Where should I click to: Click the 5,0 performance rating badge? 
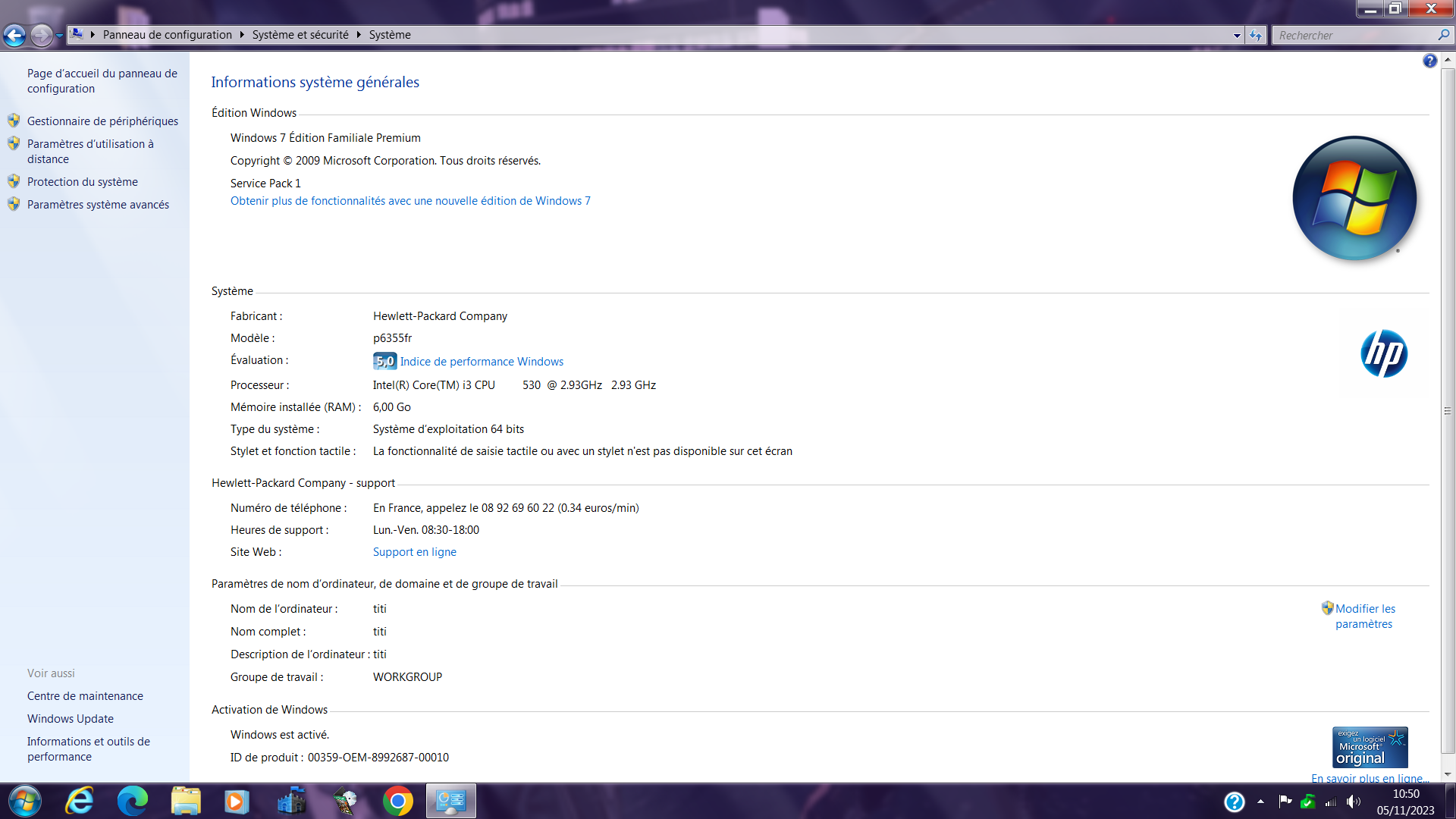pos(384,362)
